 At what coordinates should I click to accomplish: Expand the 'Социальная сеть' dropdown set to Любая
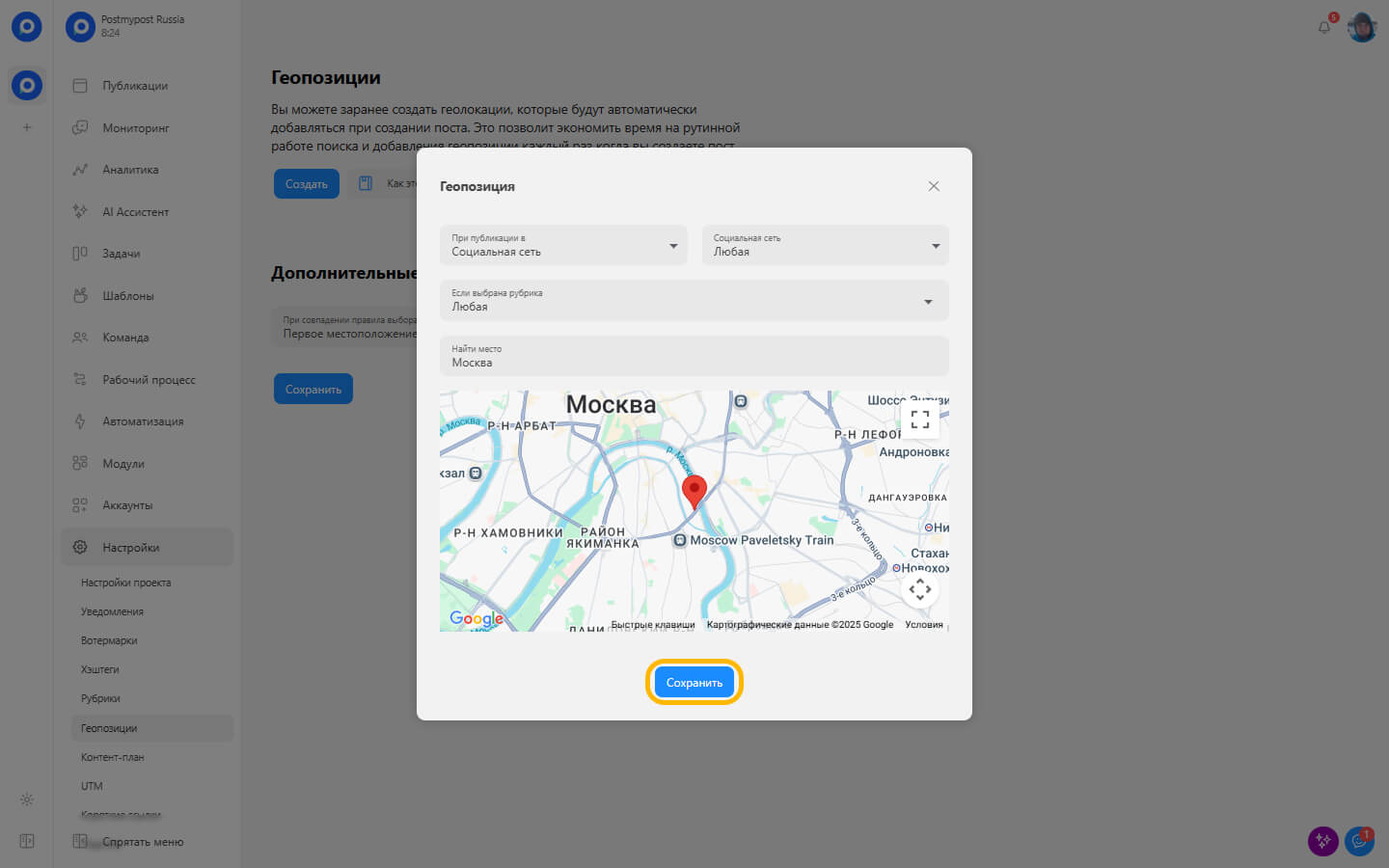point(825,245)
